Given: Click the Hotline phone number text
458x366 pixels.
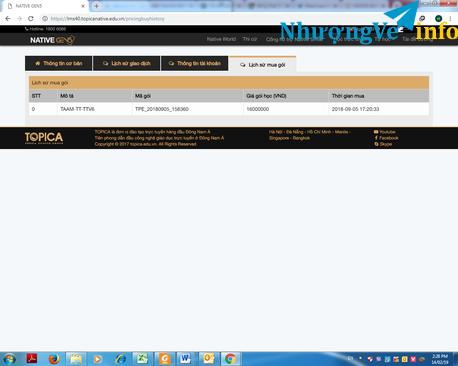Looking at the screenshot, I should click(46, 29).
